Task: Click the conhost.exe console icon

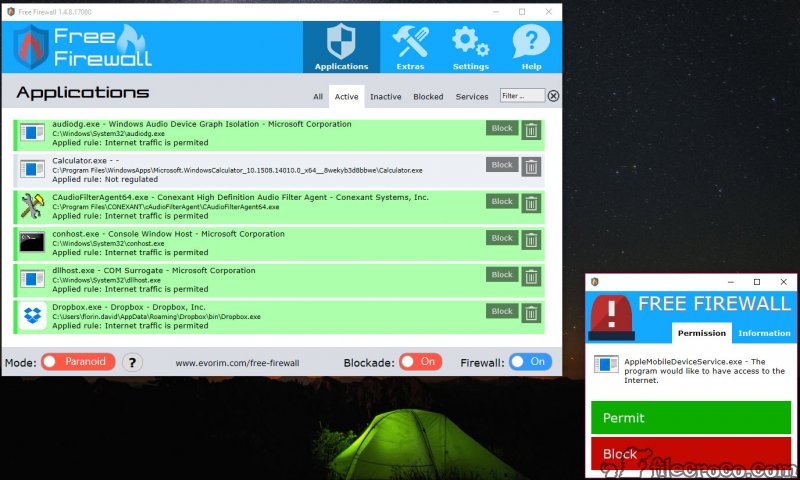Action: [x=32, y=242]
